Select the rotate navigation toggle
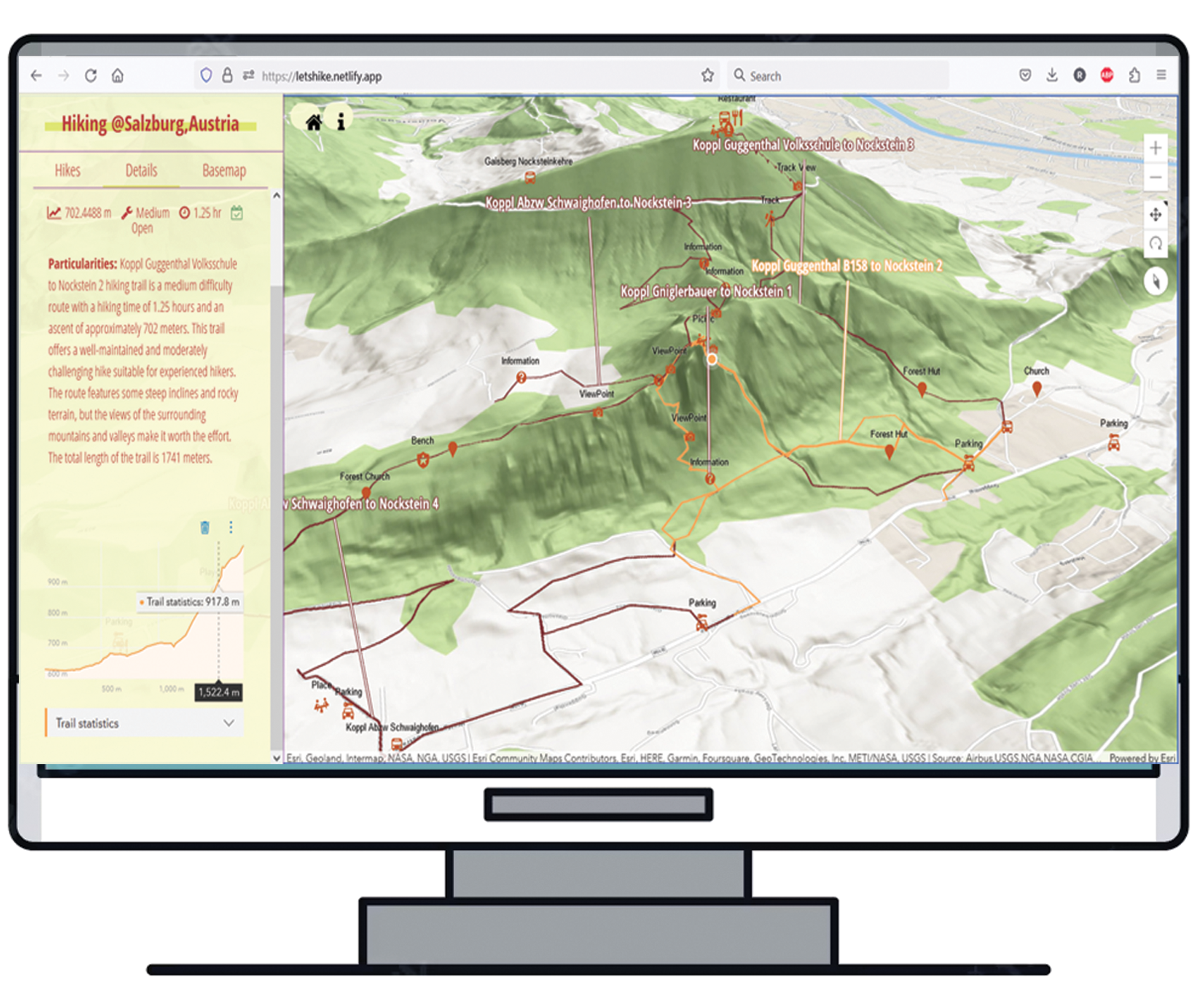 coord(1156,245)
